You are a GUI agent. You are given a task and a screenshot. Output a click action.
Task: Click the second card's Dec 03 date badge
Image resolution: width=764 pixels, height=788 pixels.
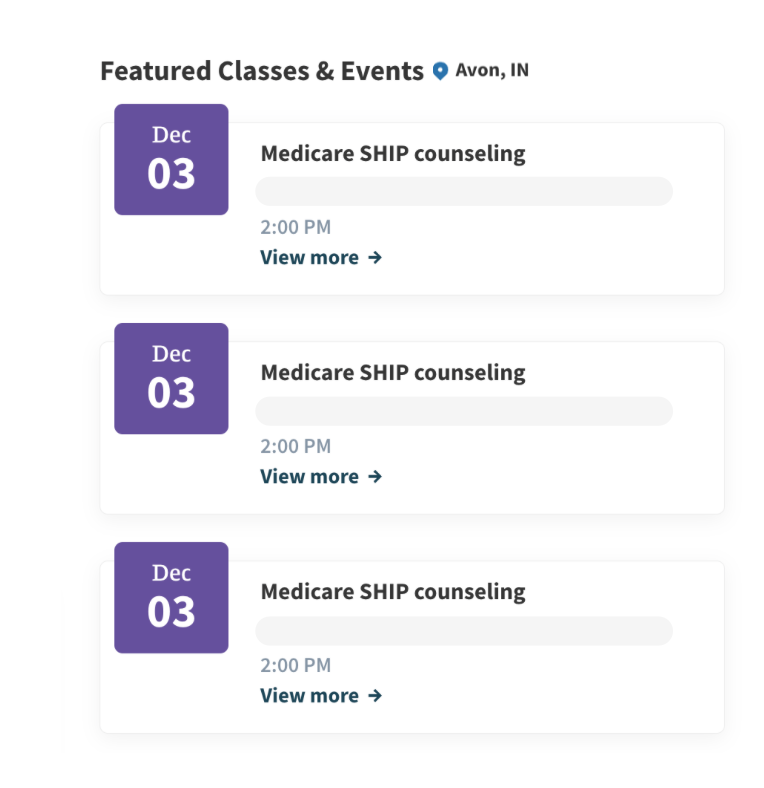(x=171, y=379)
